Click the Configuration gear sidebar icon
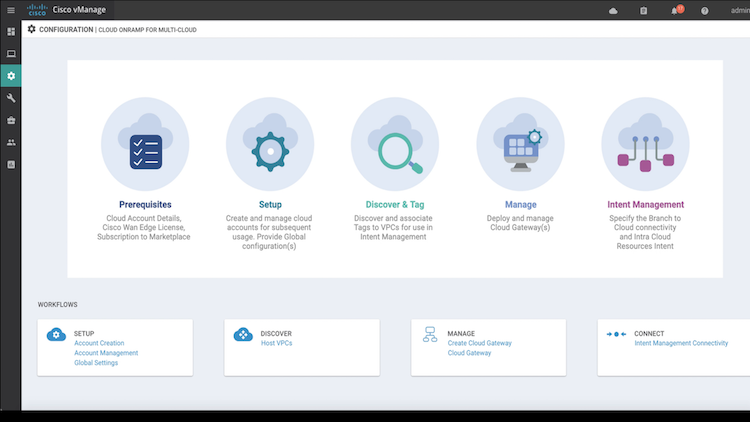Image resolution: width=750 pixels, height=422 pixels. click(11, 76)
